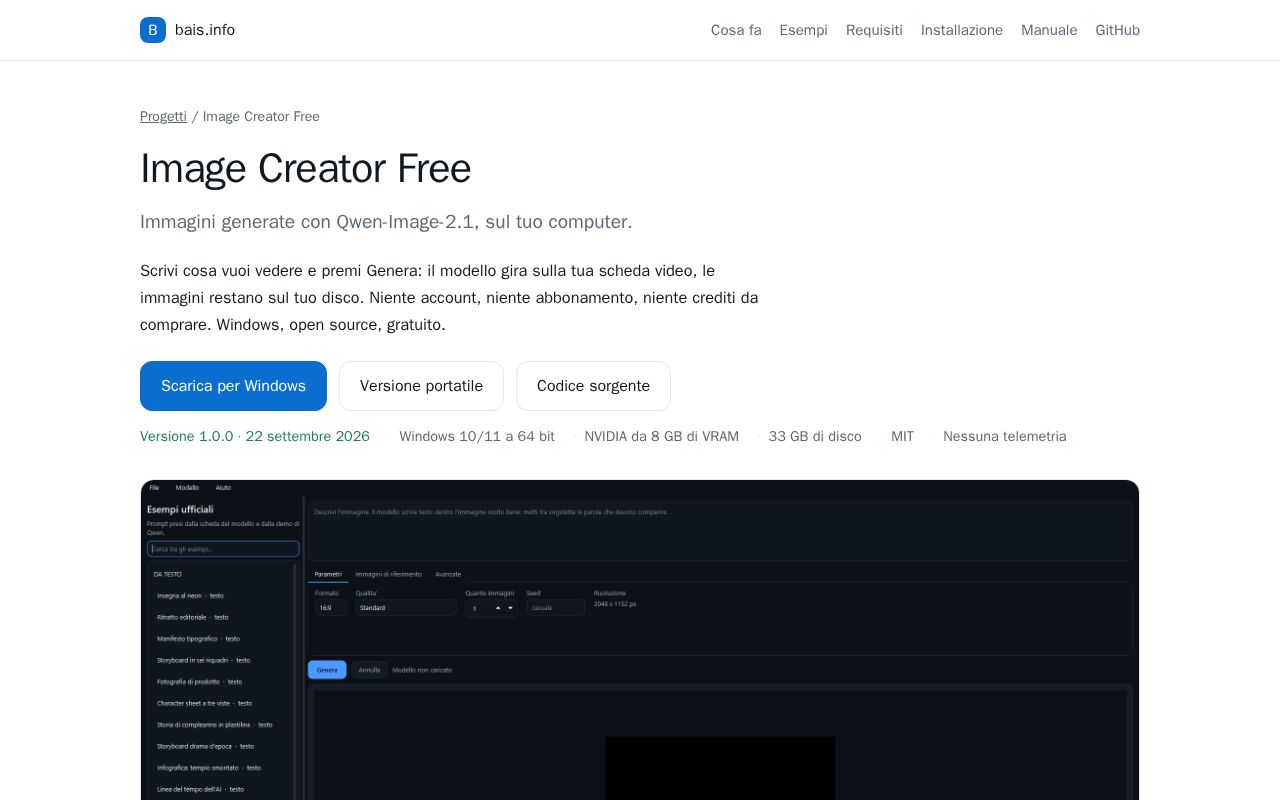
Task: Select the 'Manifesto tipografico' example
Action: pyautogui.click(x=198, y=638)
